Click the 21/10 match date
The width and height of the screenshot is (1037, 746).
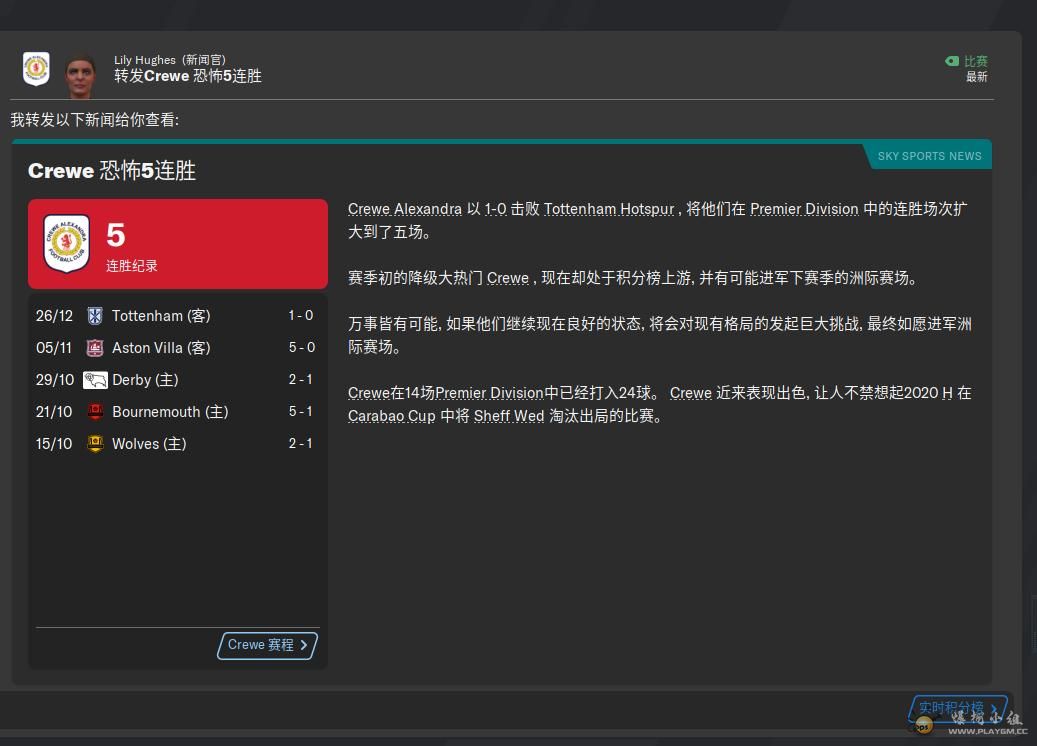54,411
